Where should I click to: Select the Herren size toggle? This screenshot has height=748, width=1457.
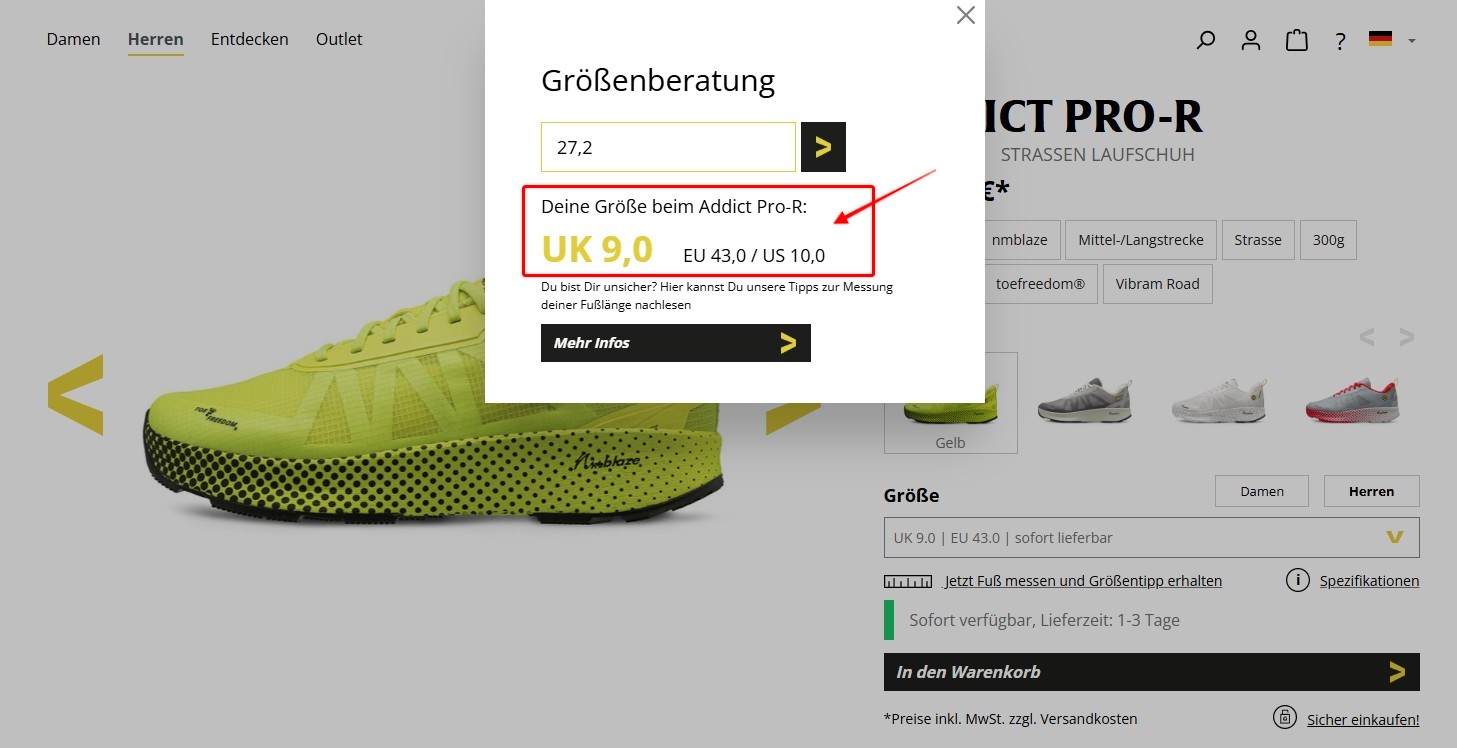click(x=1371, y=491)
